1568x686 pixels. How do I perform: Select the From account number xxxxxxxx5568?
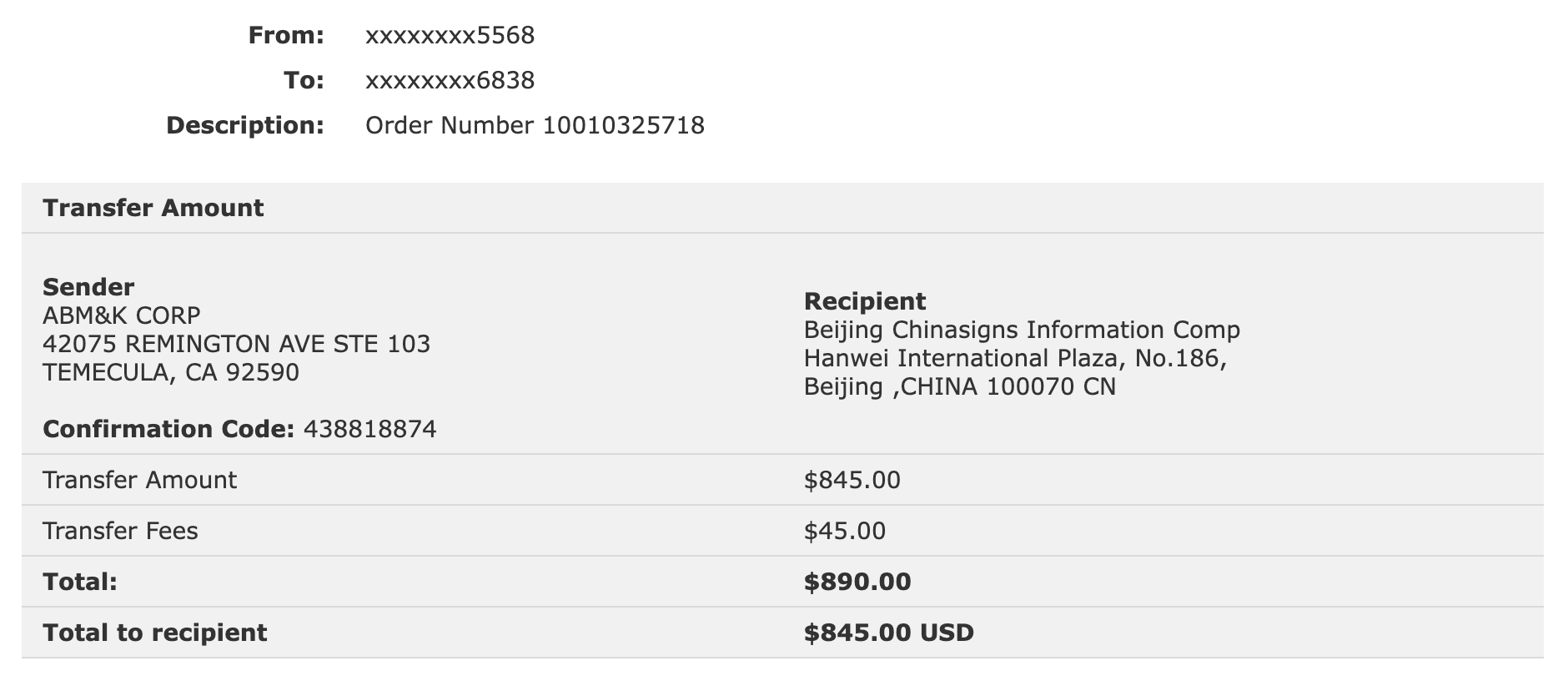pyautogui.click(x=450, y=36)
